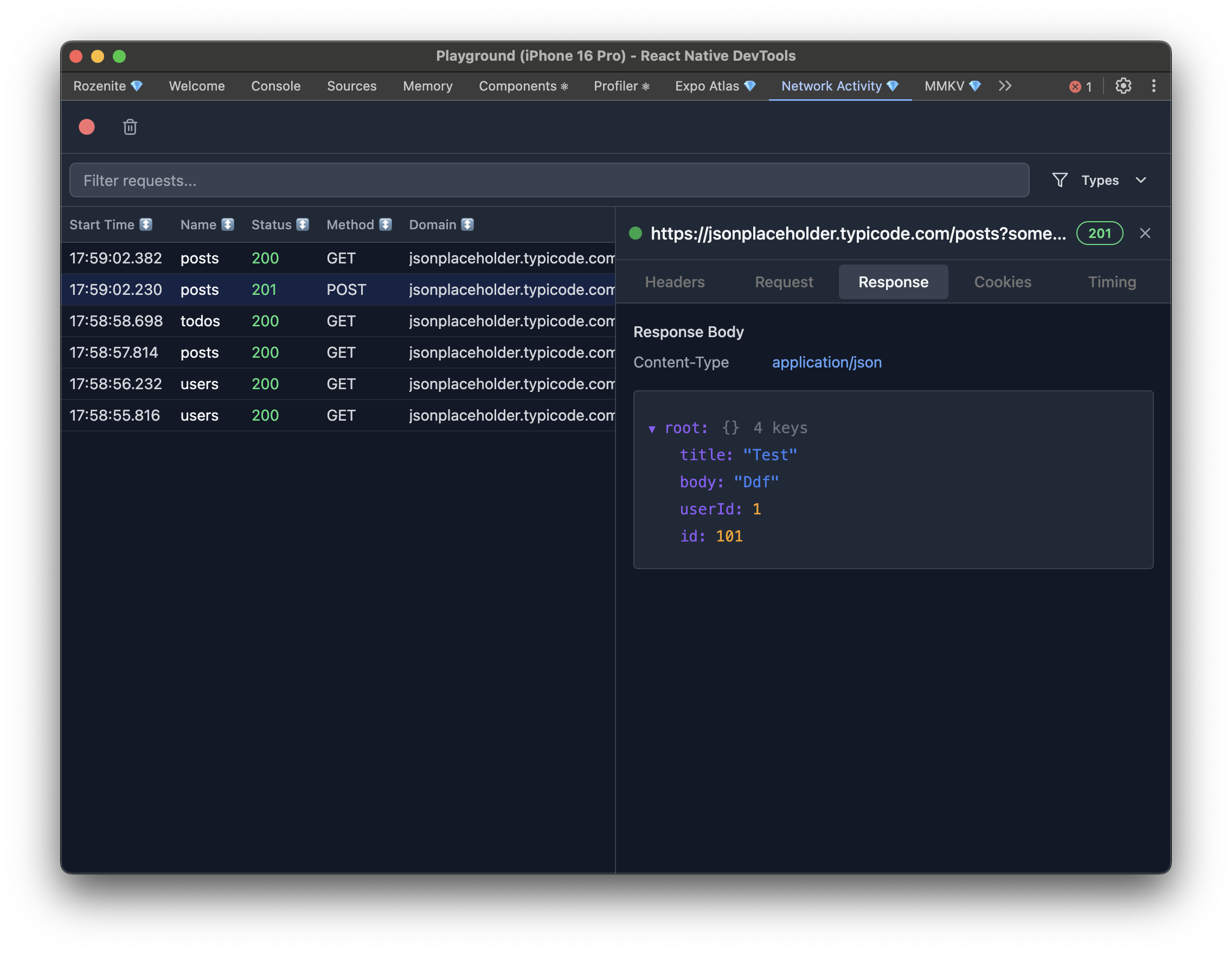
Task: Clear requests with the trash icon
Action: click(x=130, y=127)
